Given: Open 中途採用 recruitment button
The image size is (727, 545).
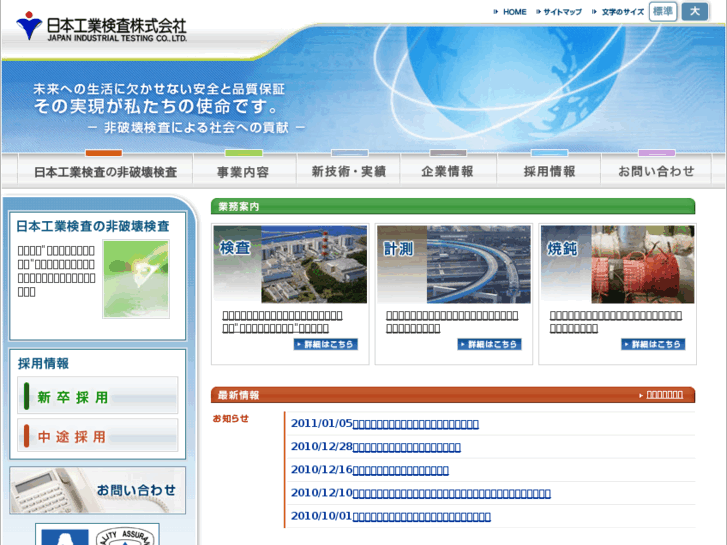Looking at the screenshot, I should pyautogui.click(x=97, y=436).
